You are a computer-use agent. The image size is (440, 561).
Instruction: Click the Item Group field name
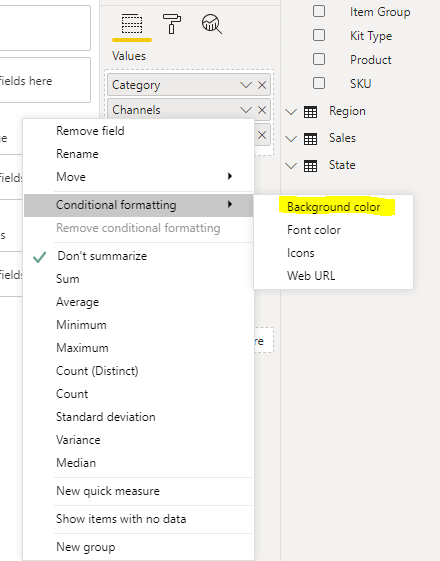click(380, 12)
